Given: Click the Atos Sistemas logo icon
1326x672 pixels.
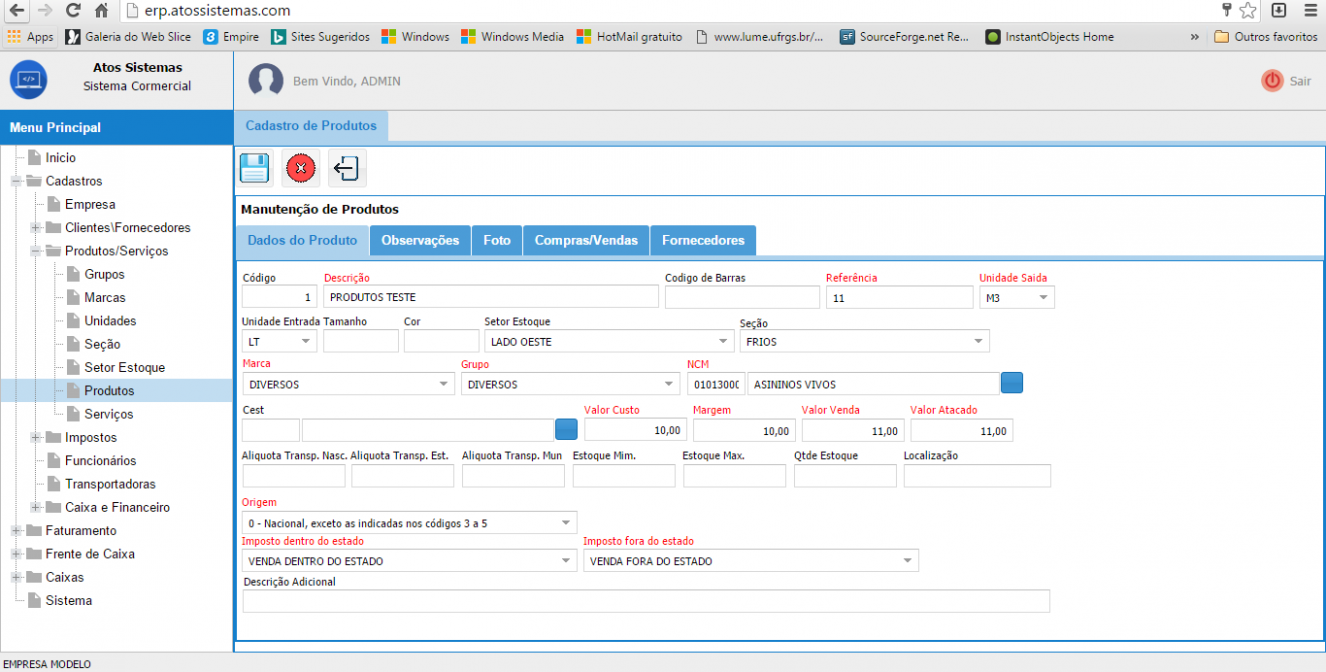Looking at the screenshot, I should 29,79.
